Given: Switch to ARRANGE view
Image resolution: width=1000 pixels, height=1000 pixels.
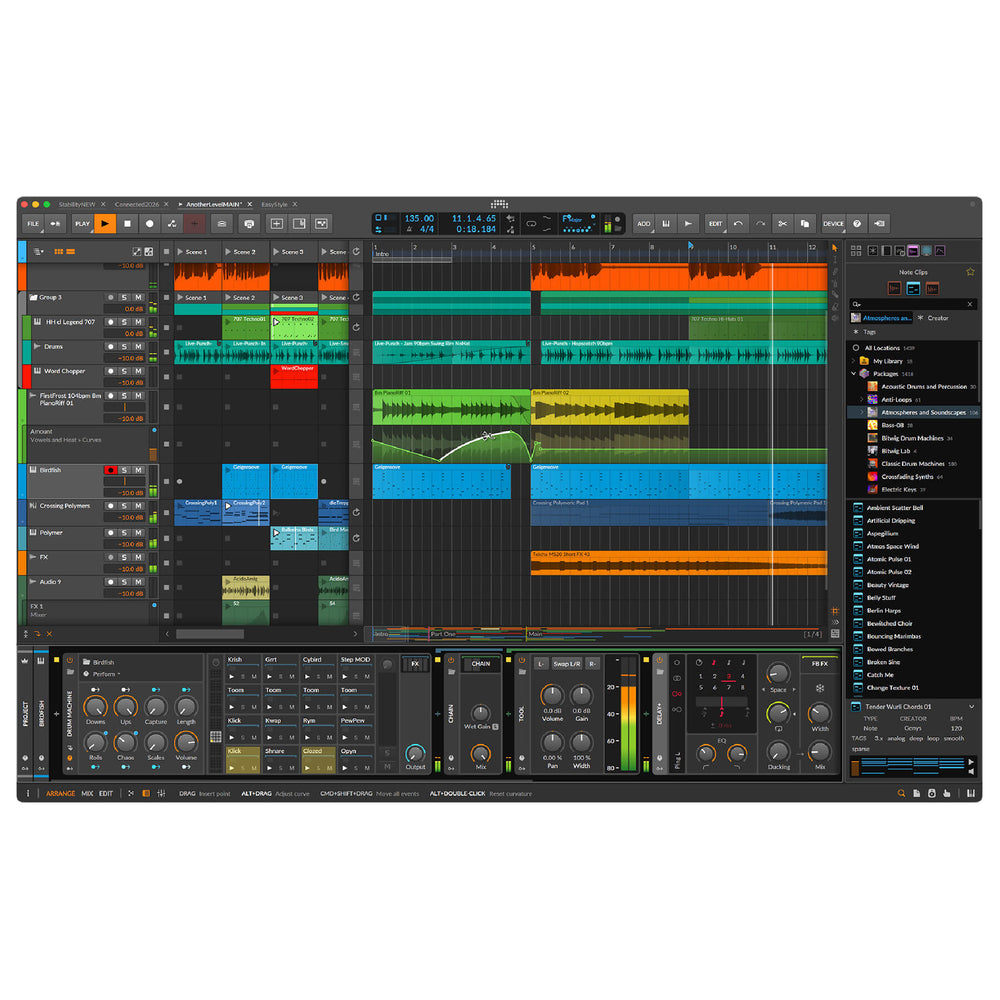Looking at the screenshot, I should [x=61, y=794].
